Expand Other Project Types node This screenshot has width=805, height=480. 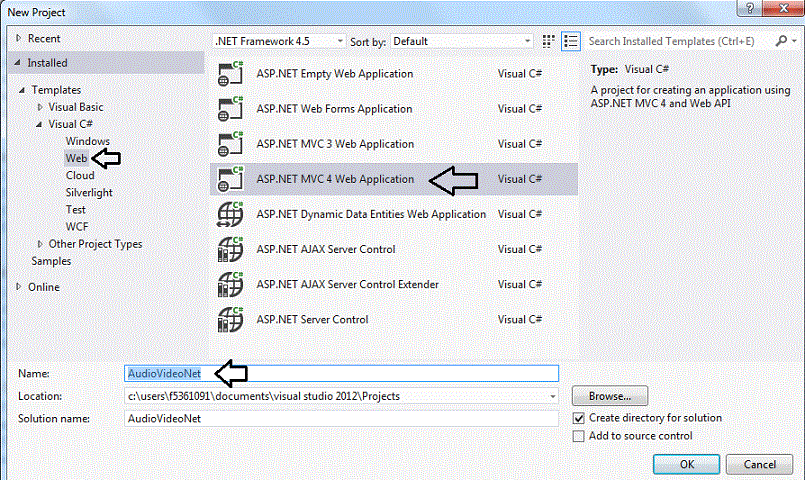coord(40,244)
